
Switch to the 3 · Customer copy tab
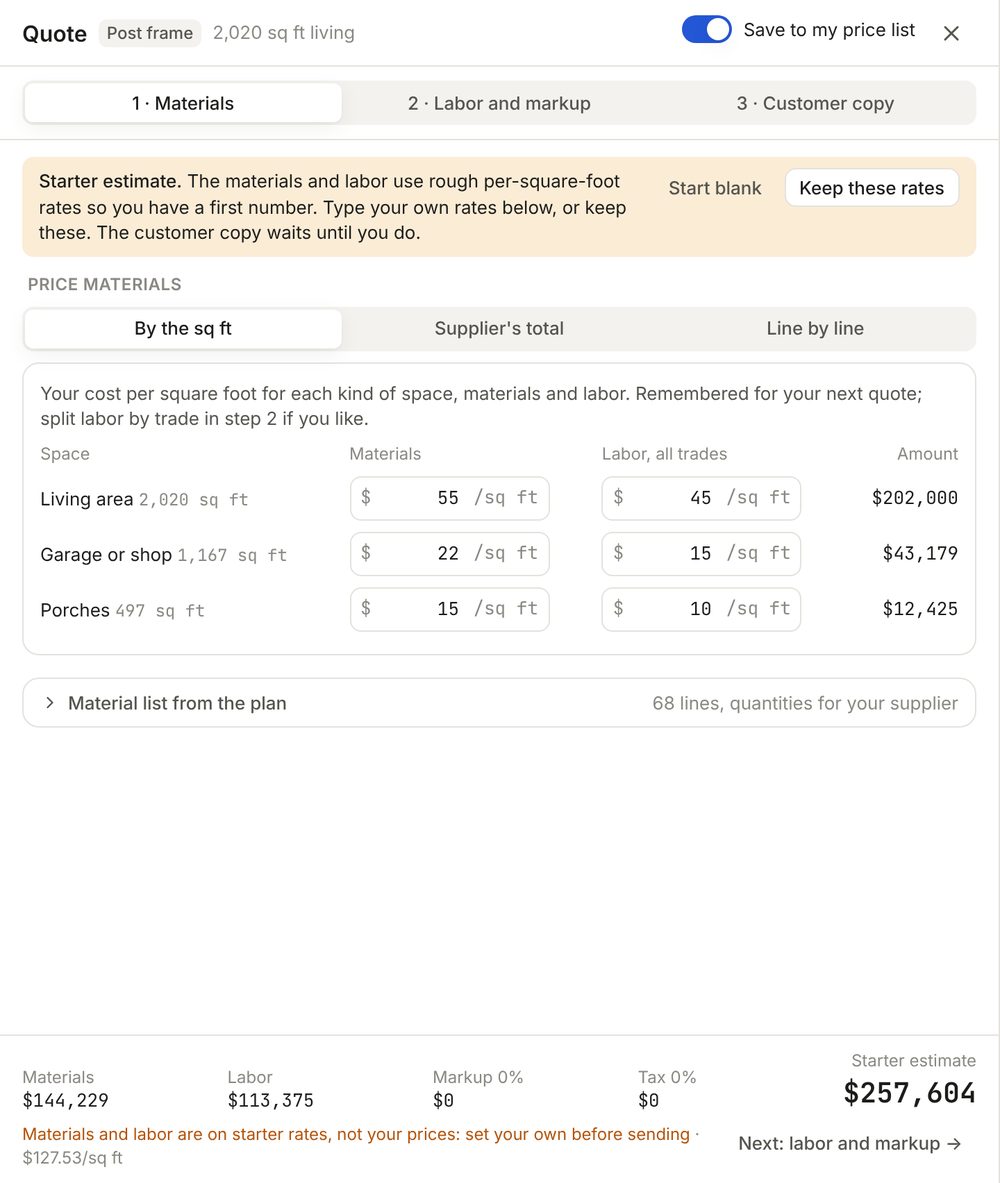pyautogui.click(x=815, y=103)
